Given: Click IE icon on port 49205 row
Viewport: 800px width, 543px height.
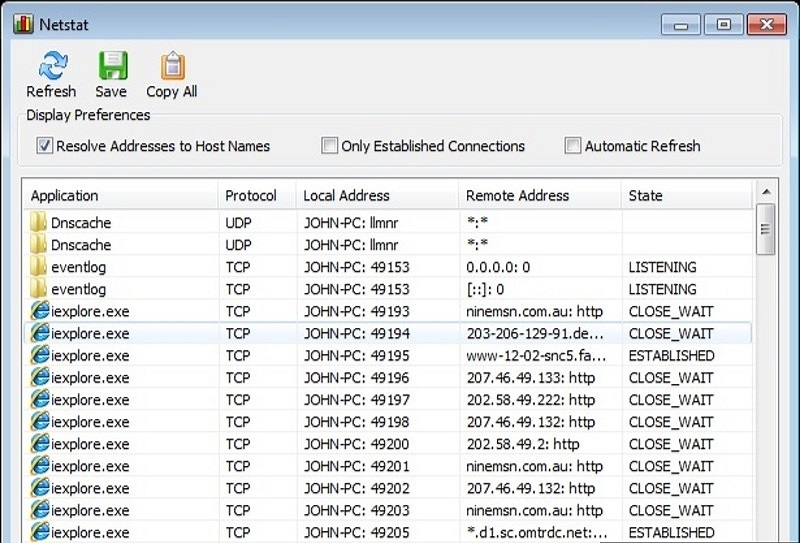Looking at the screenshot, I should pos(40,532).
